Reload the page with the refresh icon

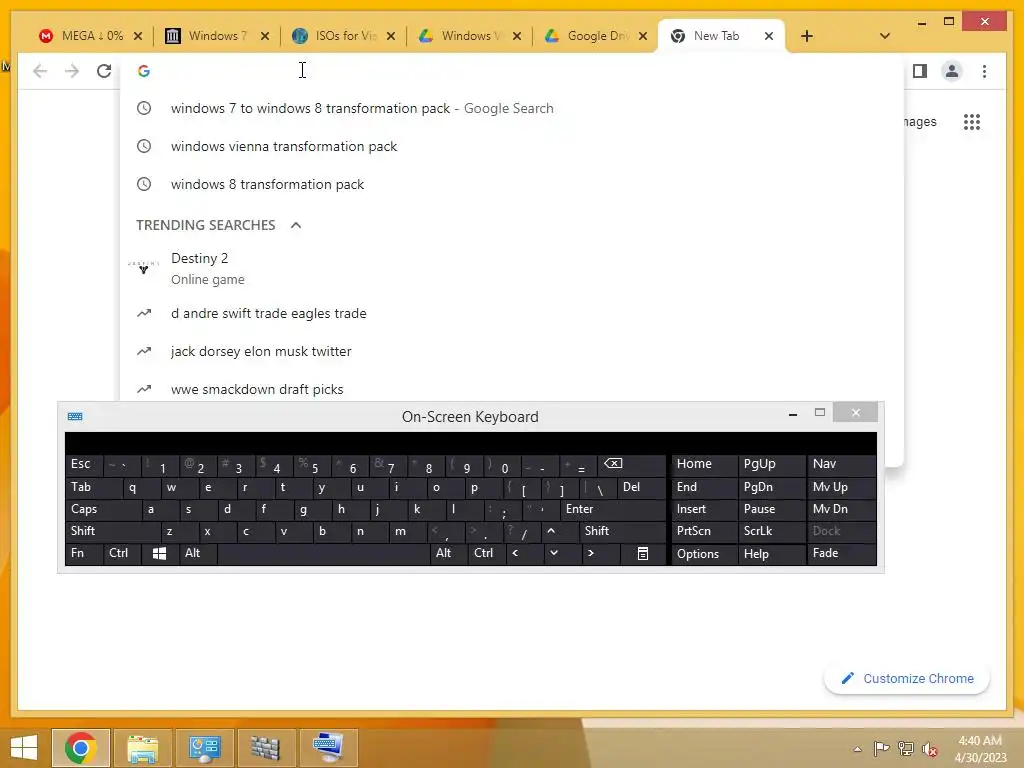tap(104, 71)
